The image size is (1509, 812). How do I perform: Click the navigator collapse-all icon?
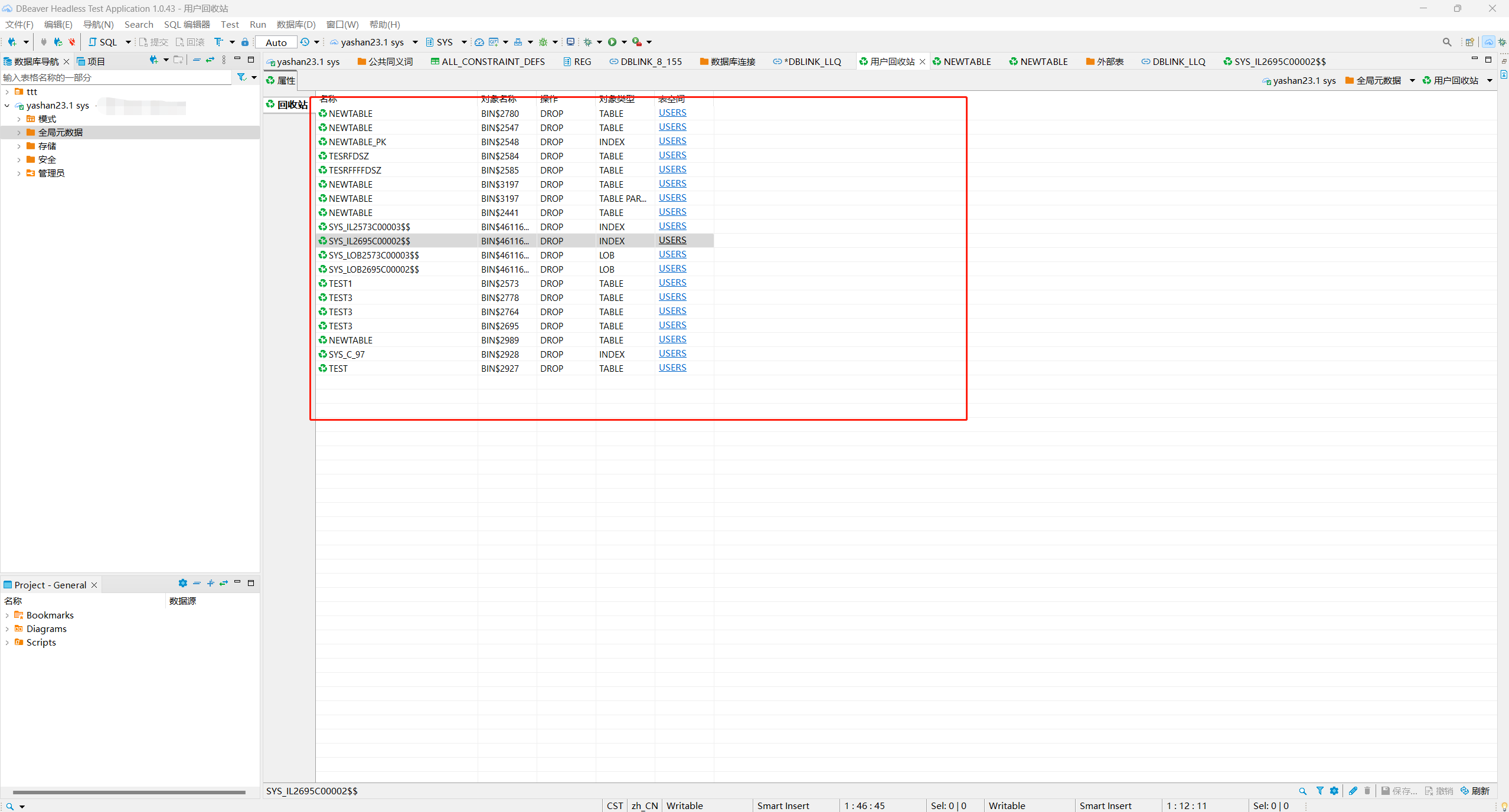click(197, 60)
